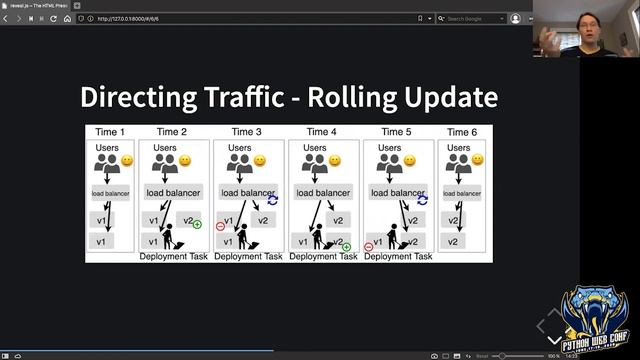640x360 pixels.
Task: Go to the previous slide with left arrow
Action: 540,326
